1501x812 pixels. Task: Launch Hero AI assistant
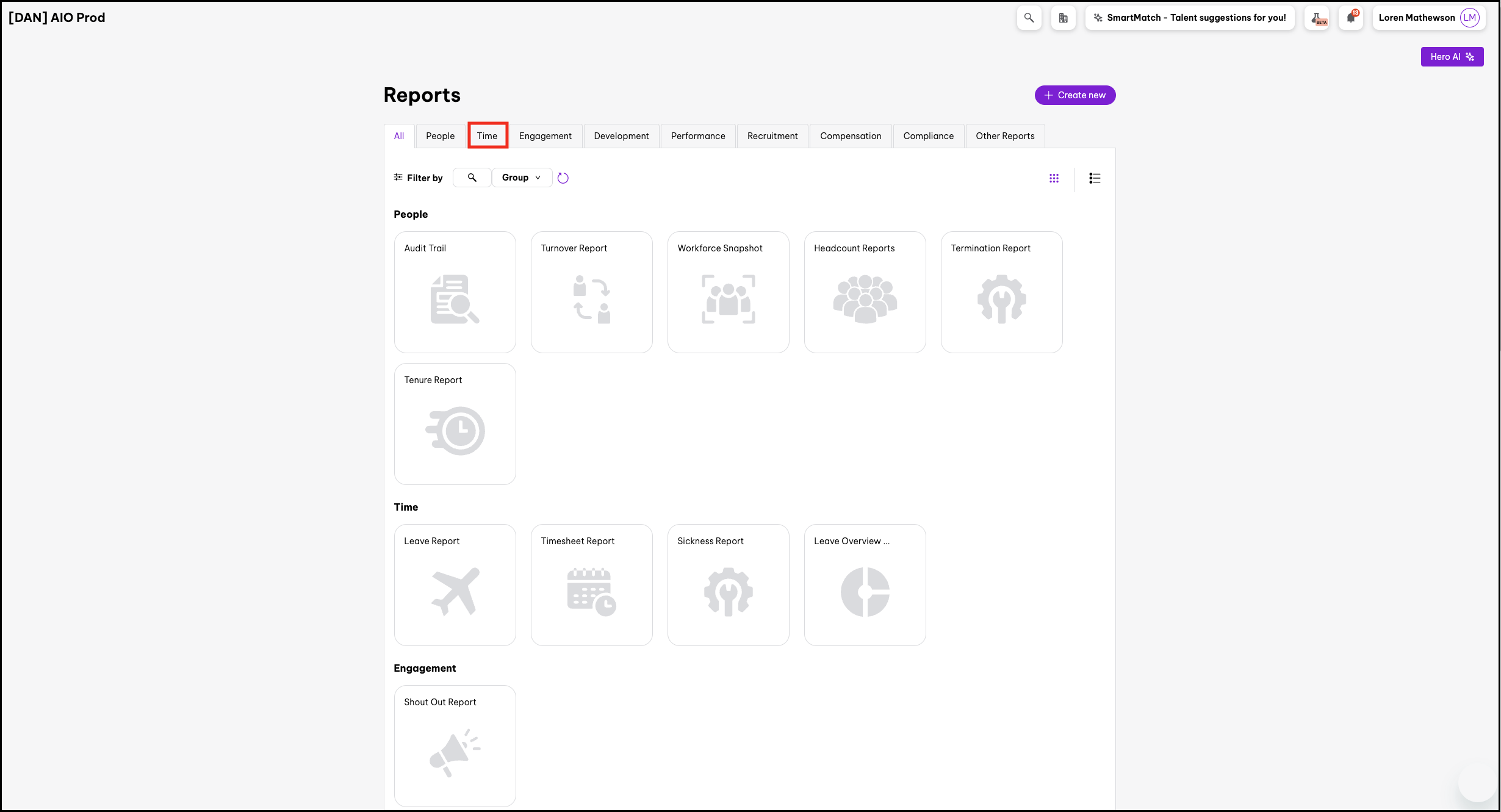[1452, 57]
